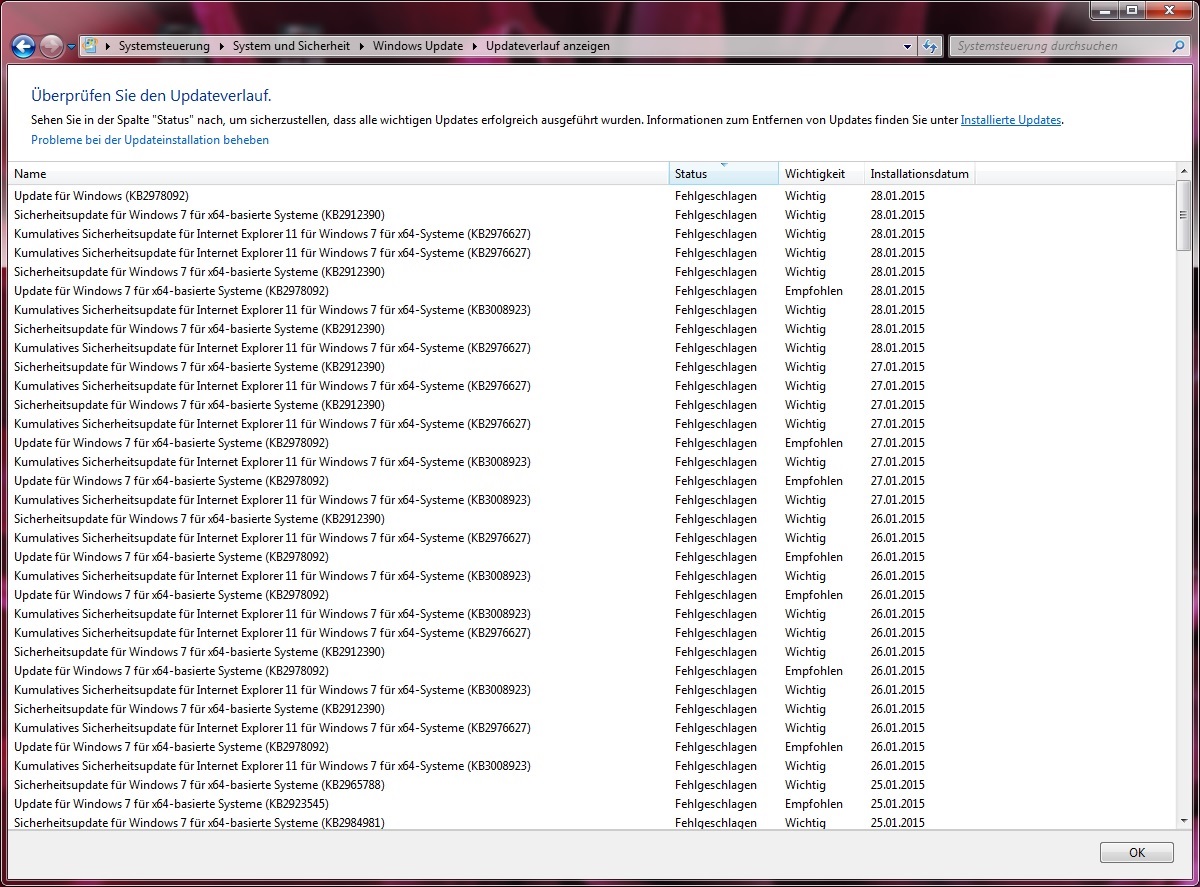Select System und Sicherheit breadcrumb
Screen dimensions: 1200x887
[x=291, y=46]
